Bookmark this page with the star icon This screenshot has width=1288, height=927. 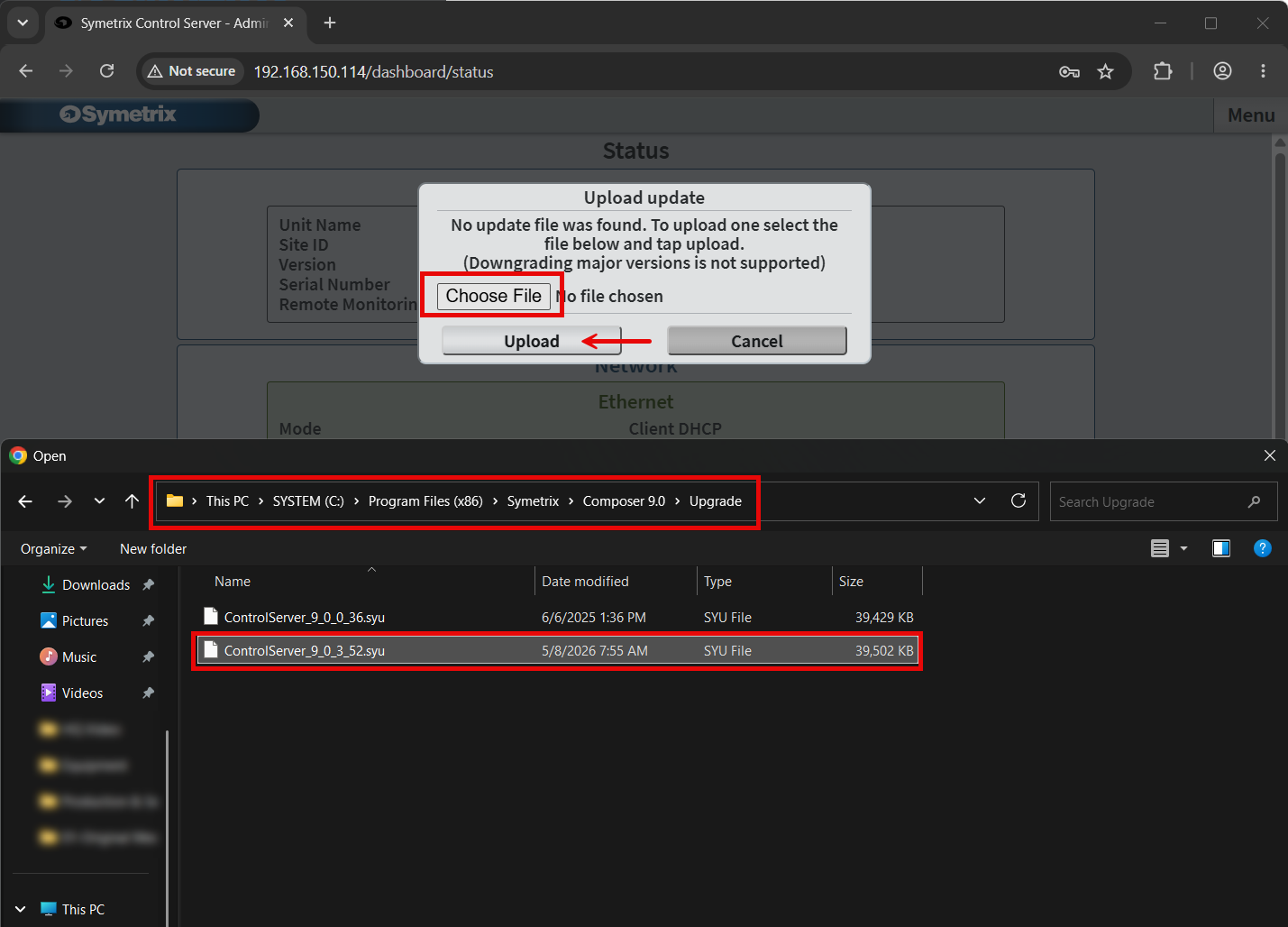pos(1106,71)
